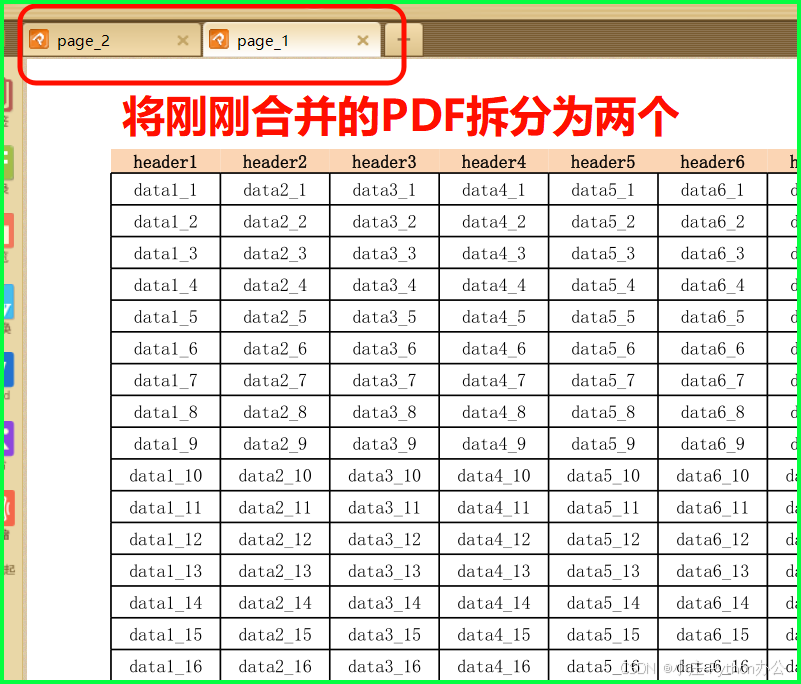The image size is (801, 684).
Task: Click the header1 column heading
Action: [166, 162]
